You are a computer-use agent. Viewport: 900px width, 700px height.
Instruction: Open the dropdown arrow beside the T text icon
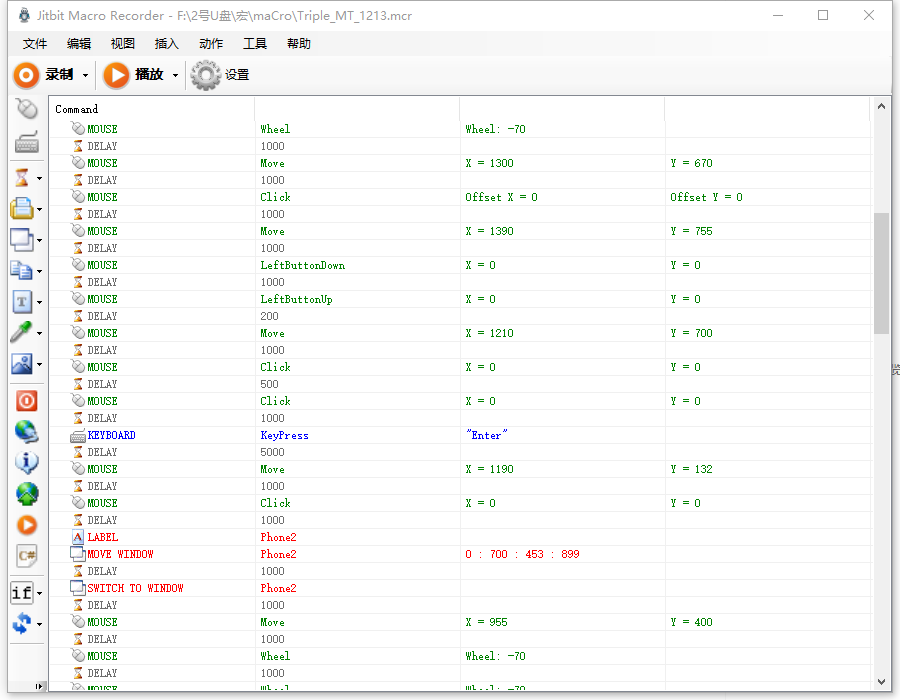[x=39, y=302]
